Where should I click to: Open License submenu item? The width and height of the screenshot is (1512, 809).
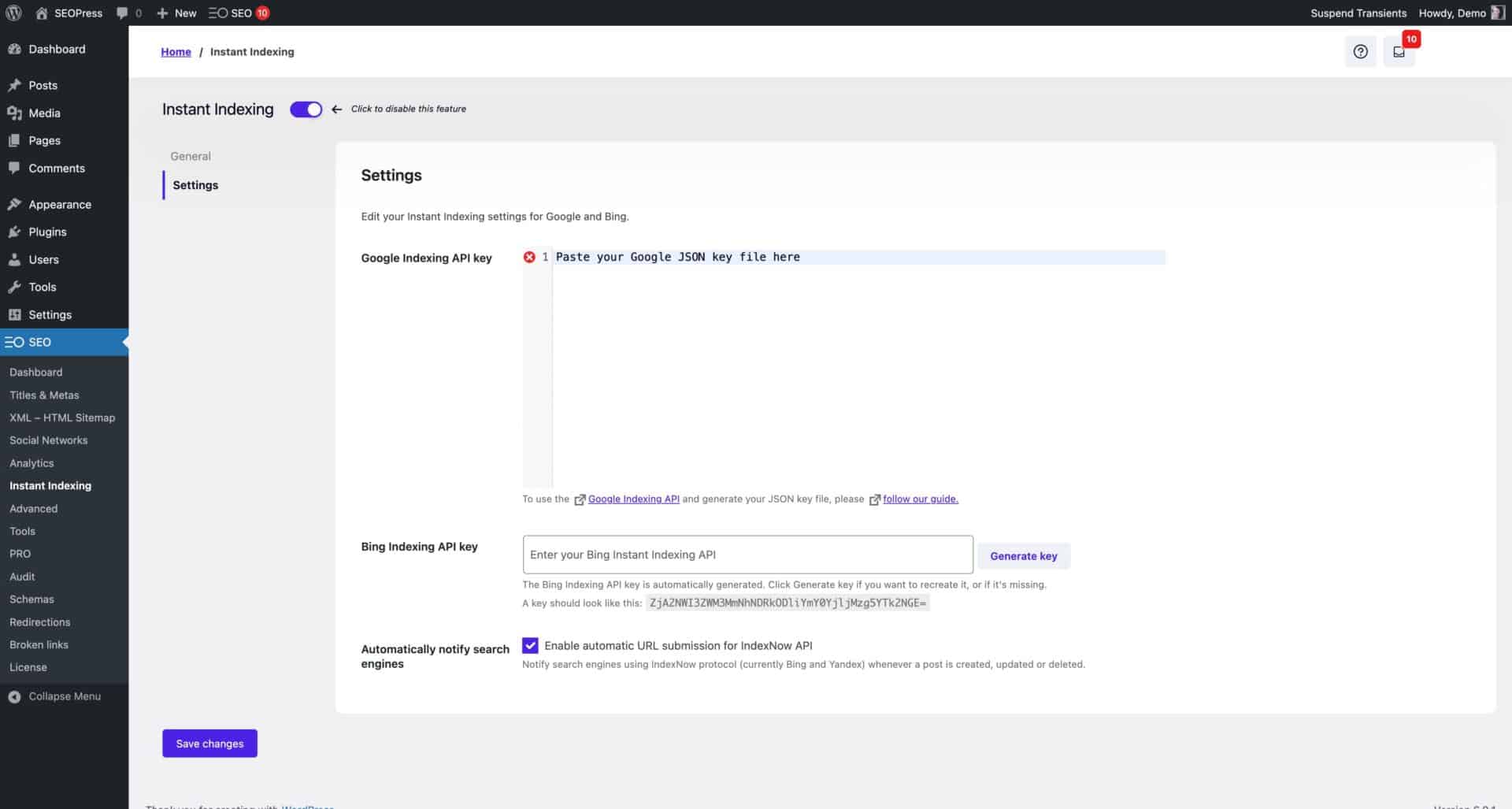pyautogui.click(x=28, y=667)
